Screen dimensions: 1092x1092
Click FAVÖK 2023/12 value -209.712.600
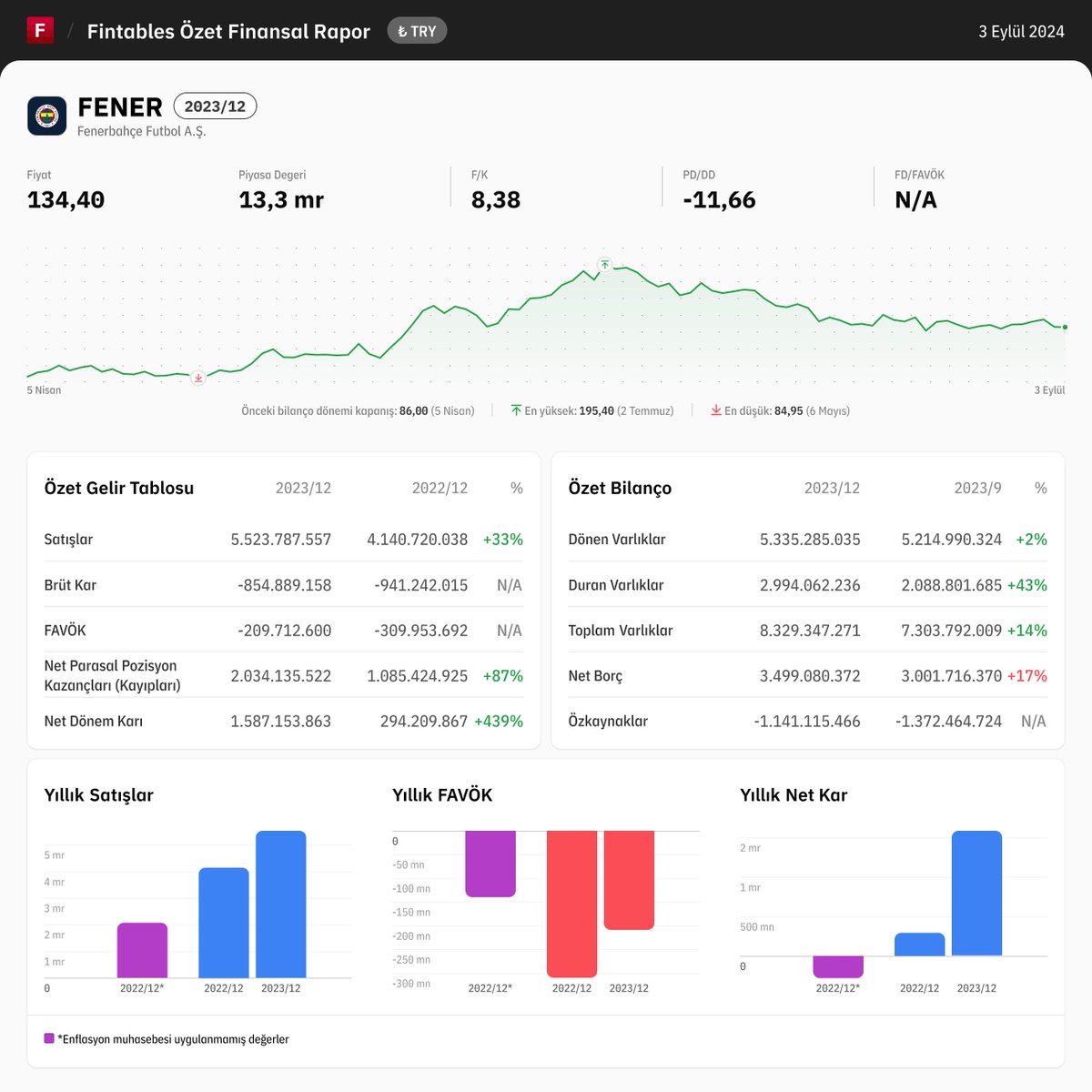(285, 630)
